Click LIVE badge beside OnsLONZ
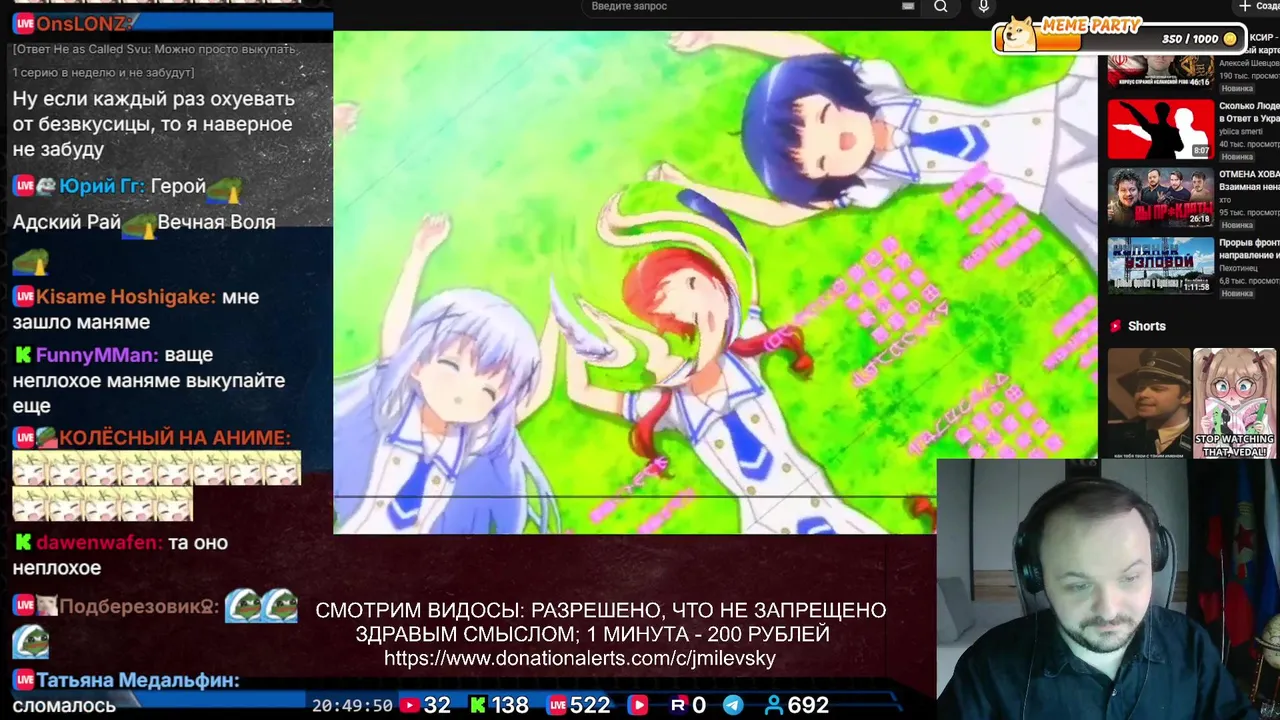Screen dimensions: 1280x720 [24, 24]
